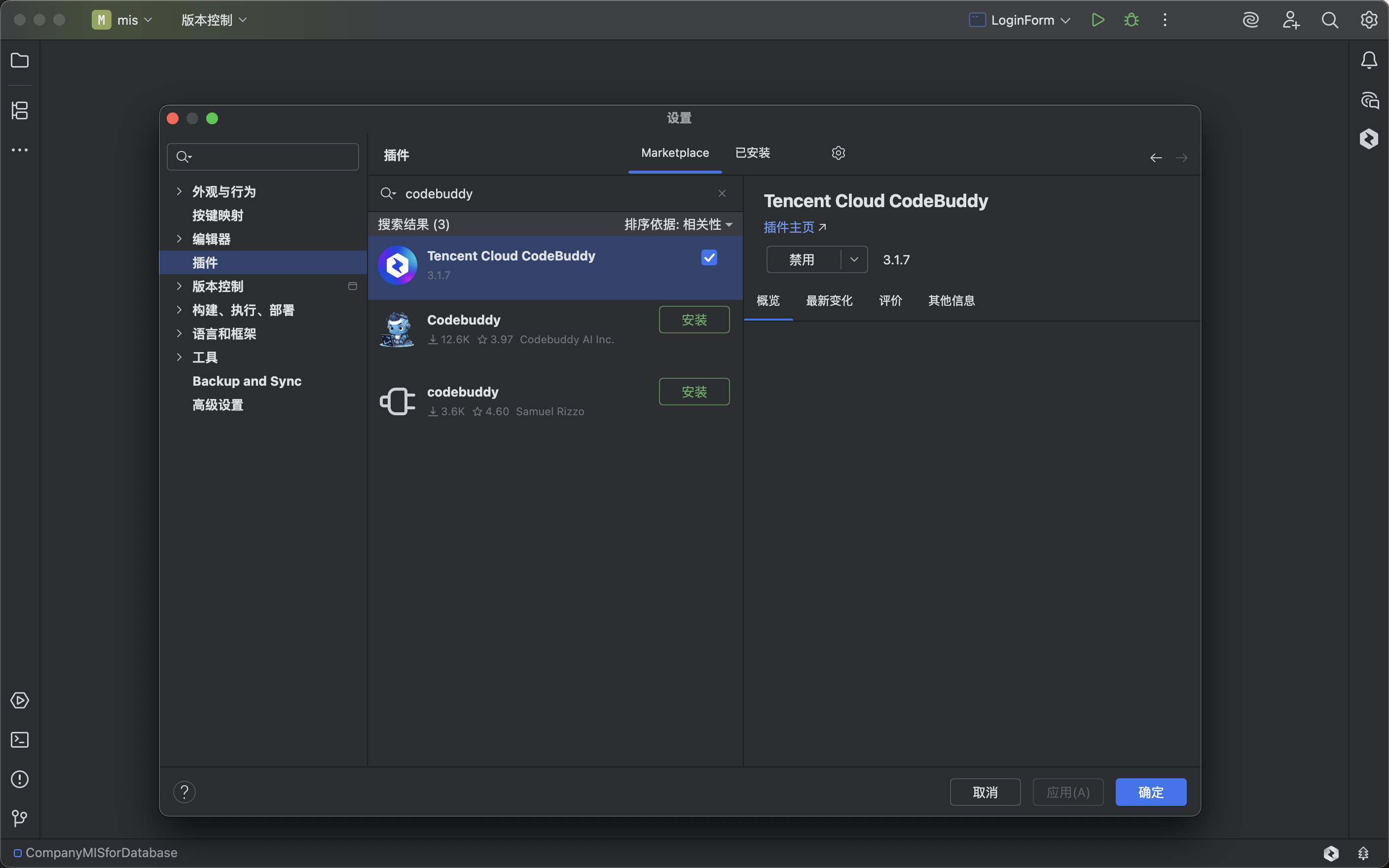Open the Terminal tool window
Screen dimensions: 1389x868
(20, 739)
